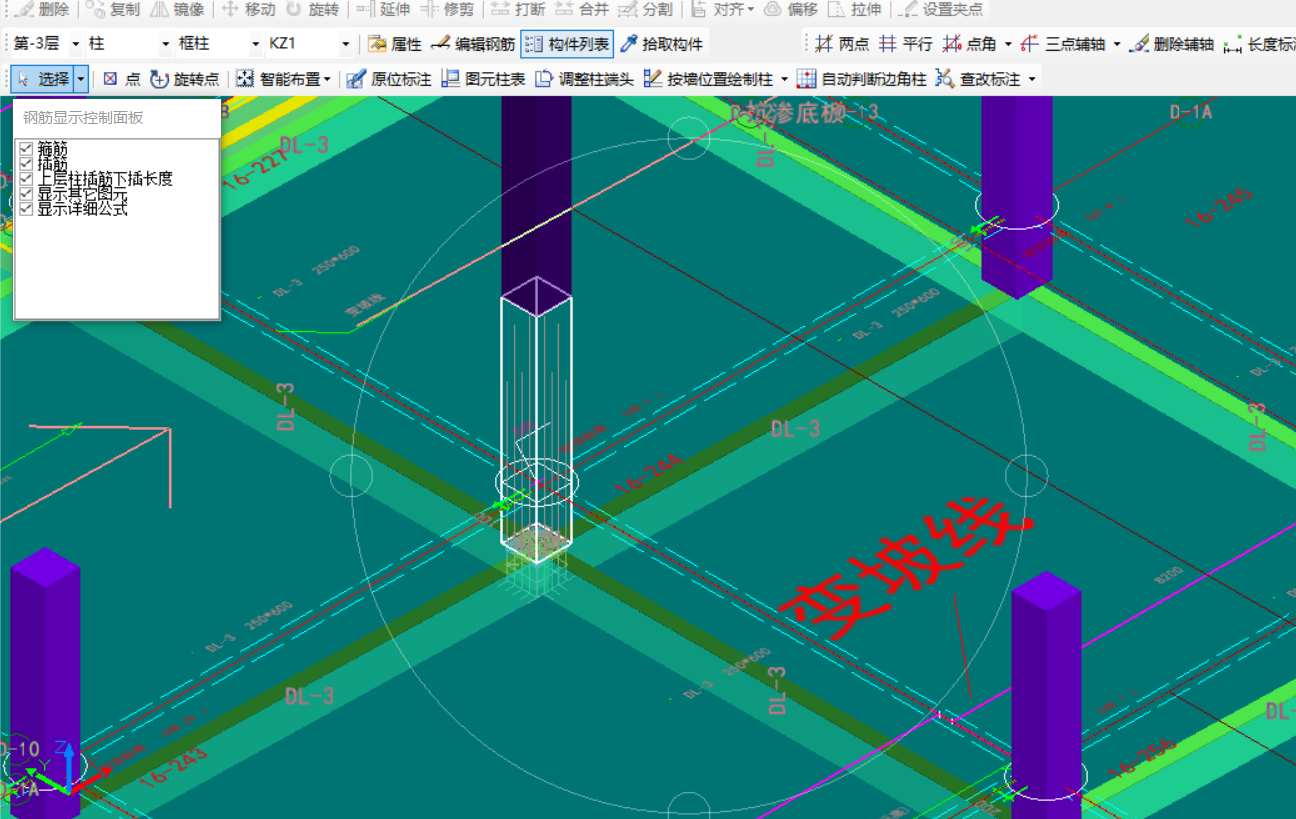Click 拾取构件 (pick component) eyedropper
Screen dimensions: 1296x819
click(662, 44)
